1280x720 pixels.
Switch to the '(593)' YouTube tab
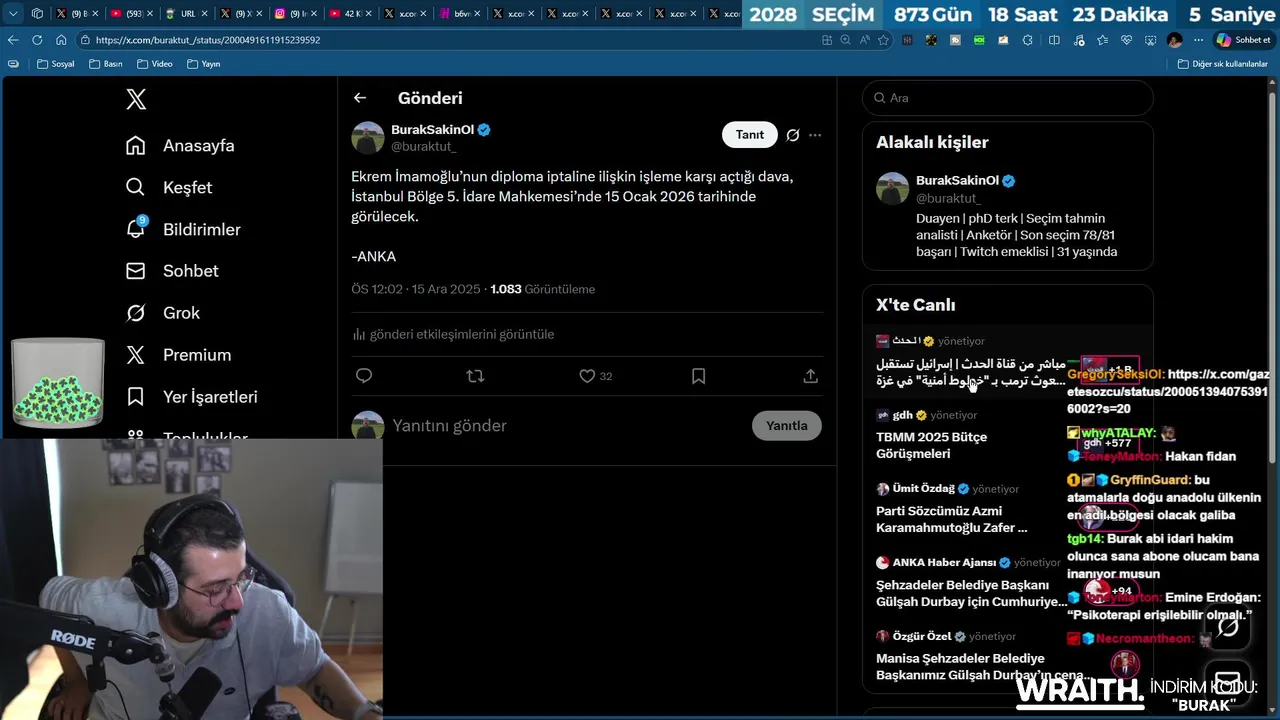coord(130,14)
